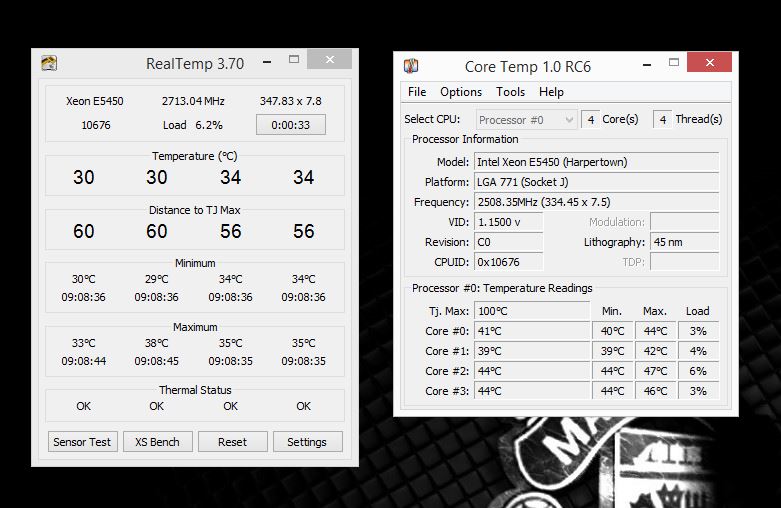Click the Reset button in RealTemp
This screenshot has width=781, height=508.
tap(233, 442)
